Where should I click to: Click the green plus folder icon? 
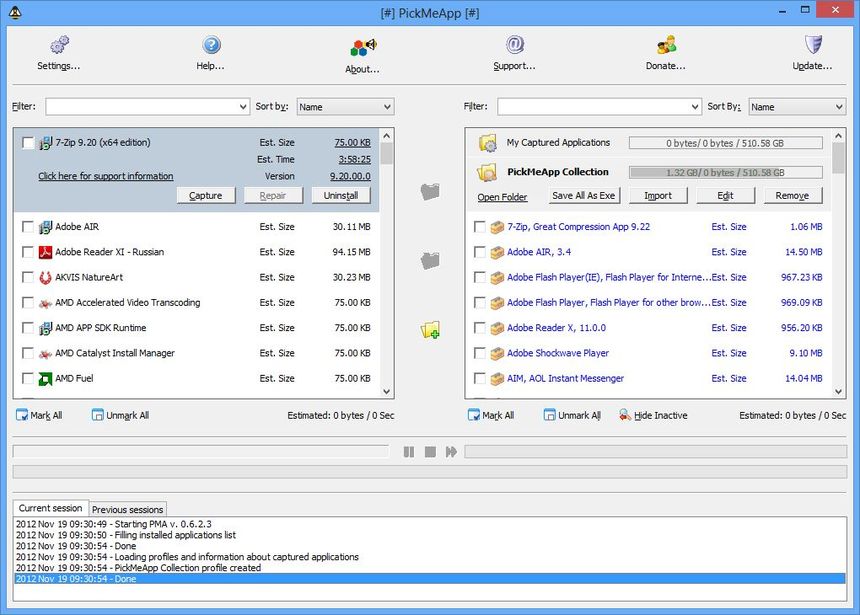click(430, 329)
